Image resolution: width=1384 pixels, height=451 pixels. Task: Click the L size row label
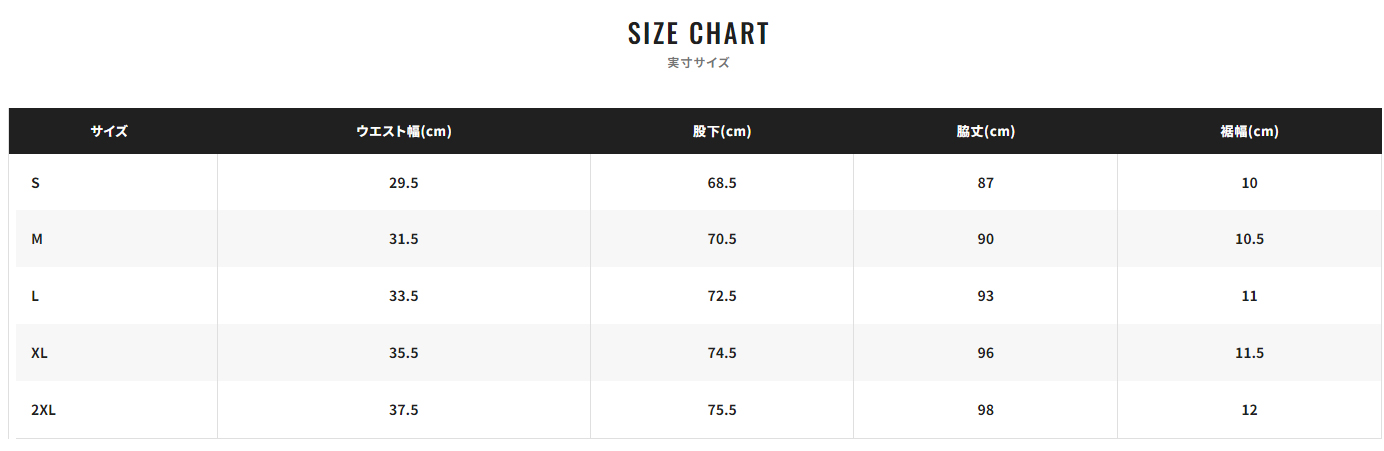pos(35,296)
